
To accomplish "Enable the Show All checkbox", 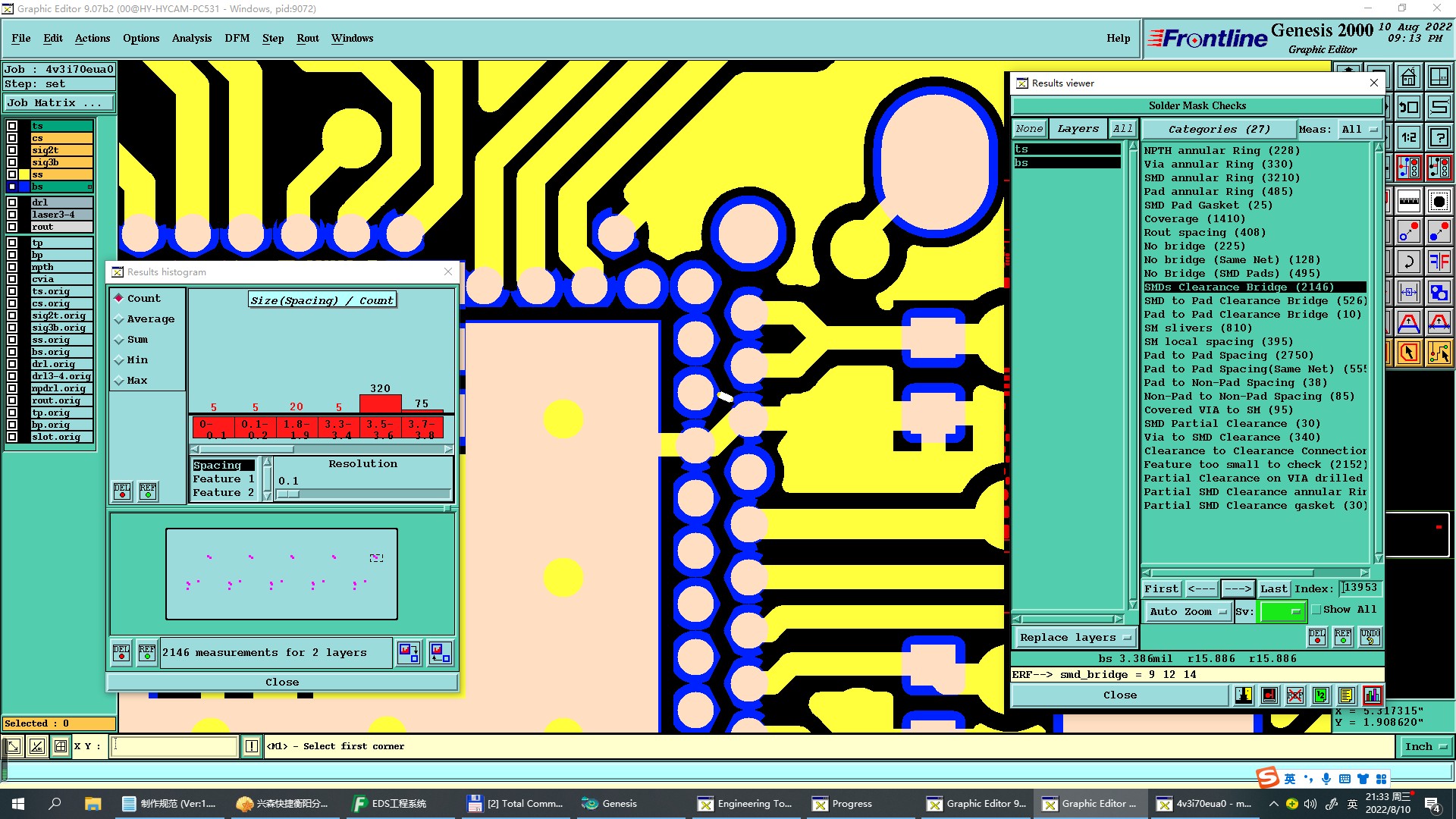I will point(1317,610).
